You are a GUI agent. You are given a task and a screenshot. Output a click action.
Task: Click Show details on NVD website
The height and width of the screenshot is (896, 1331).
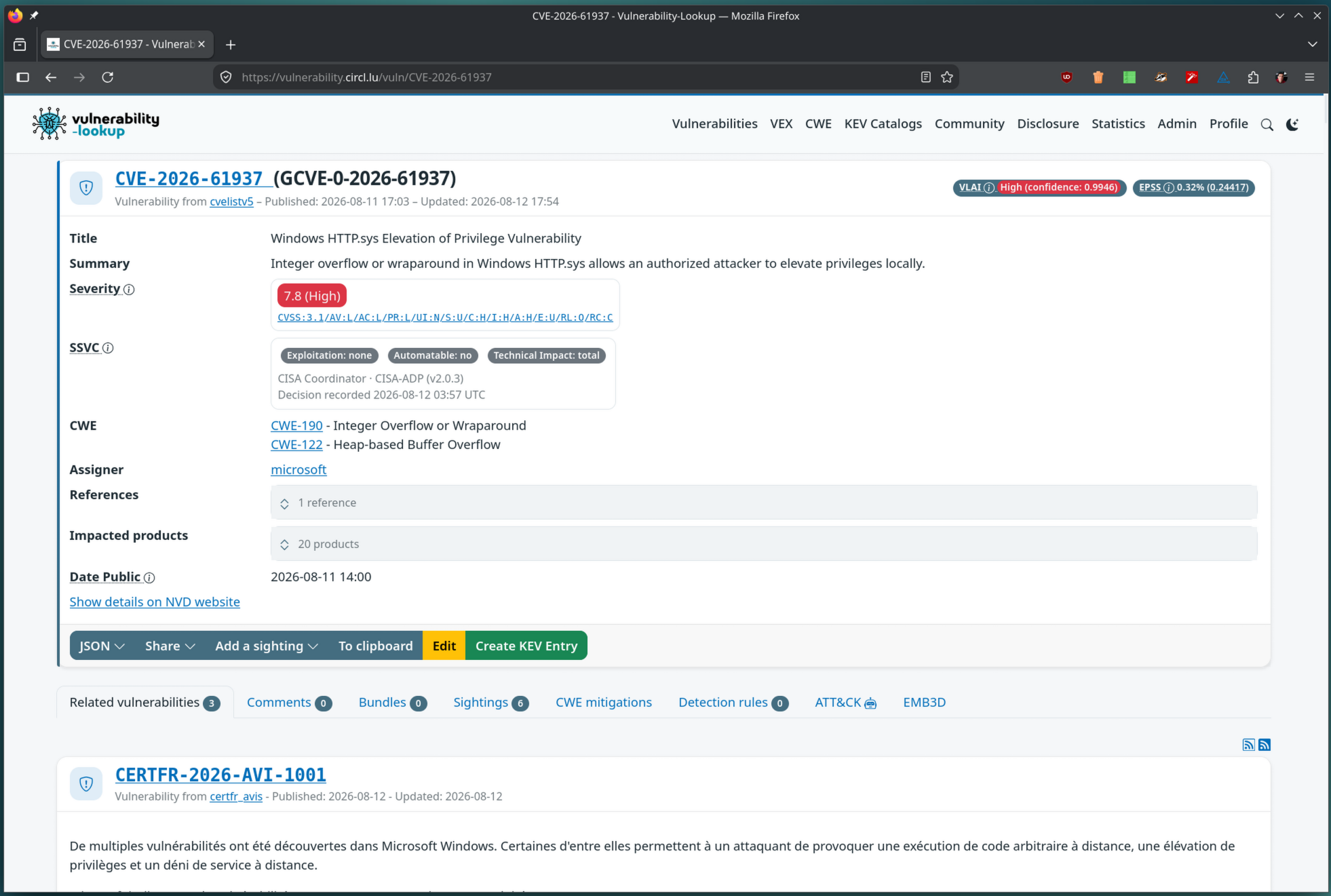tap(155, 602)
